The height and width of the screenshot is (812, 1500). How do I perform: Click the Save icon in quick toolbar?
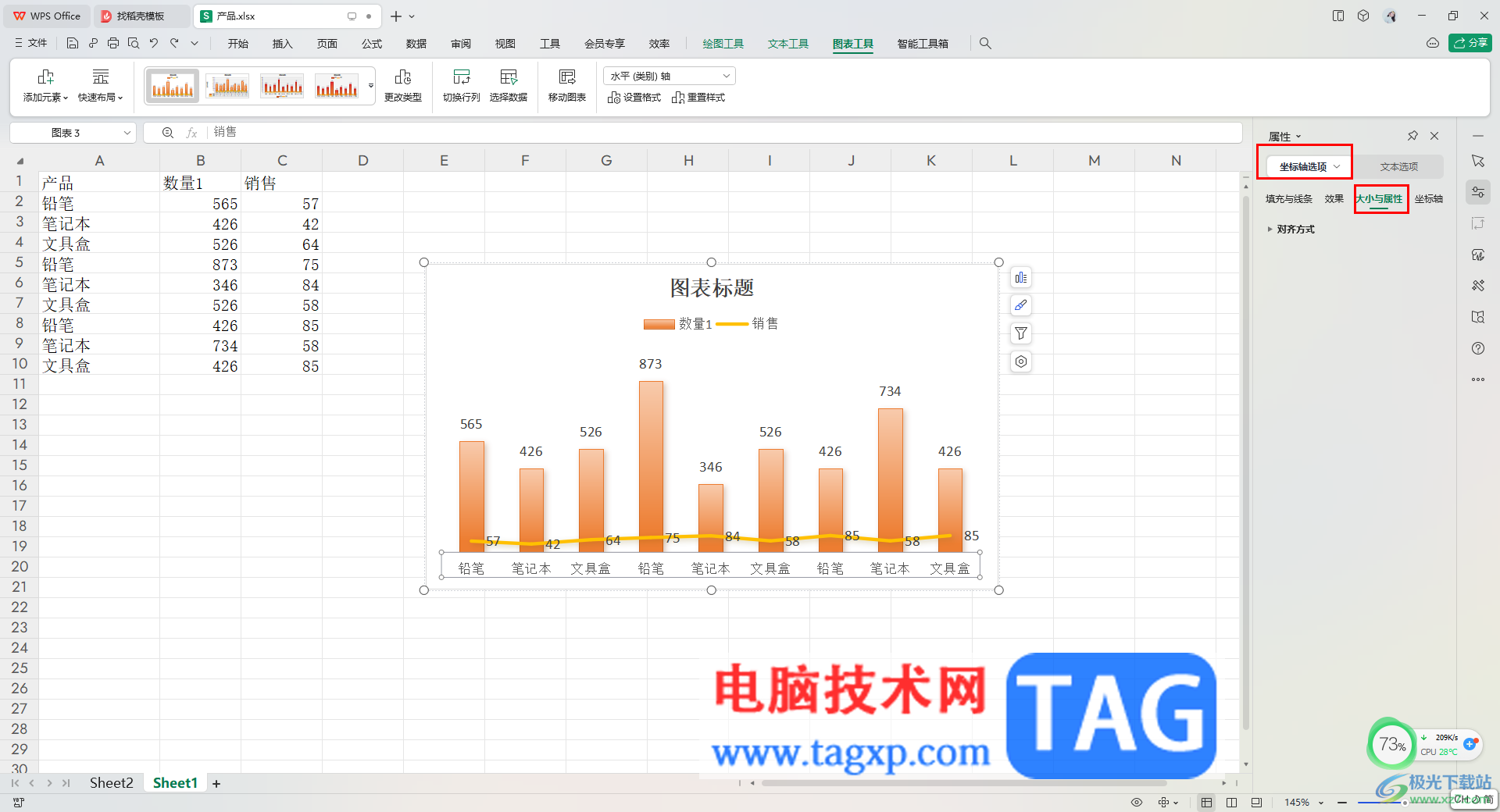point(72,44)
